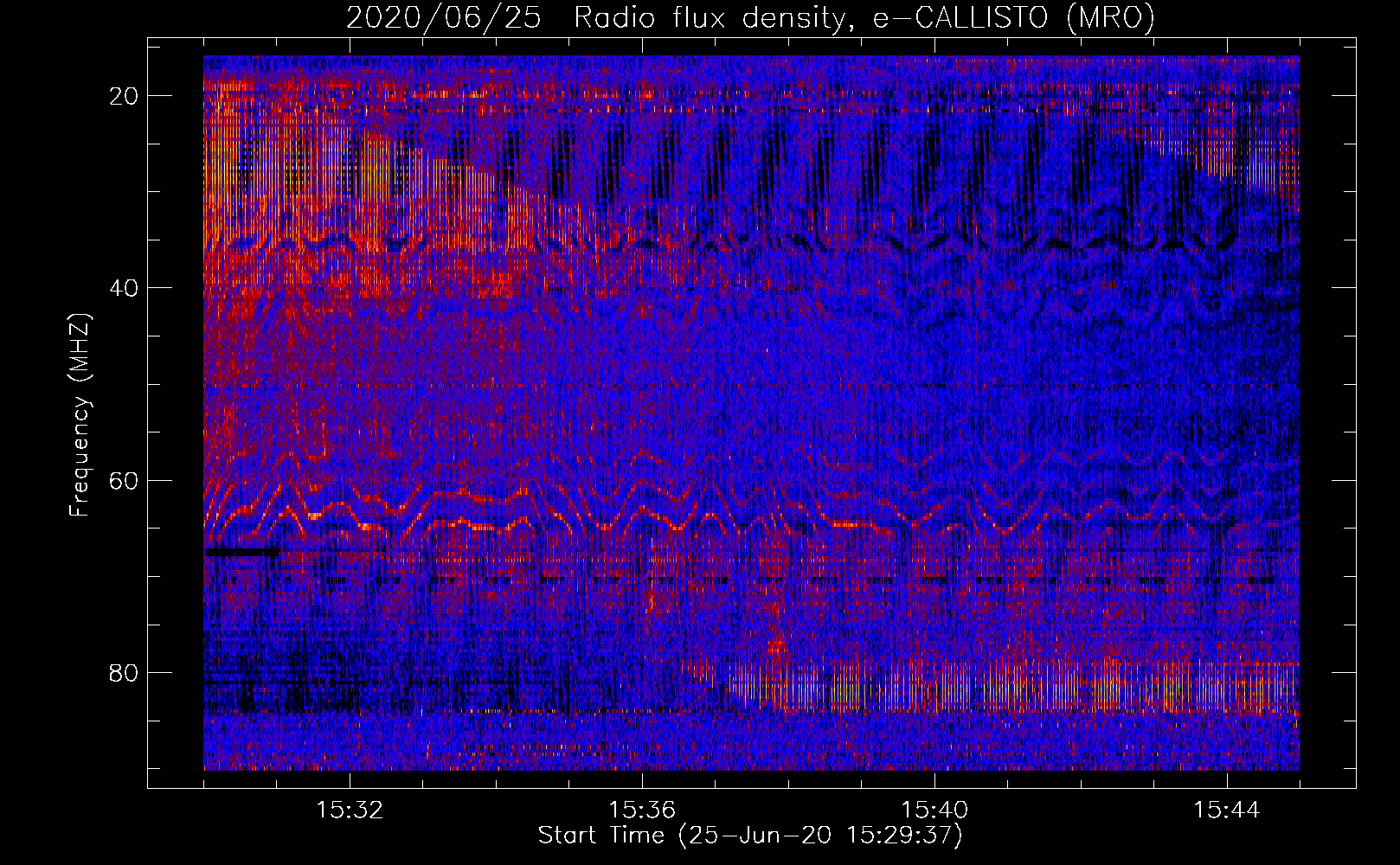Select the 15:44 time tick label
This screenshot has width=1400, height=865.
pos(1227,811)
